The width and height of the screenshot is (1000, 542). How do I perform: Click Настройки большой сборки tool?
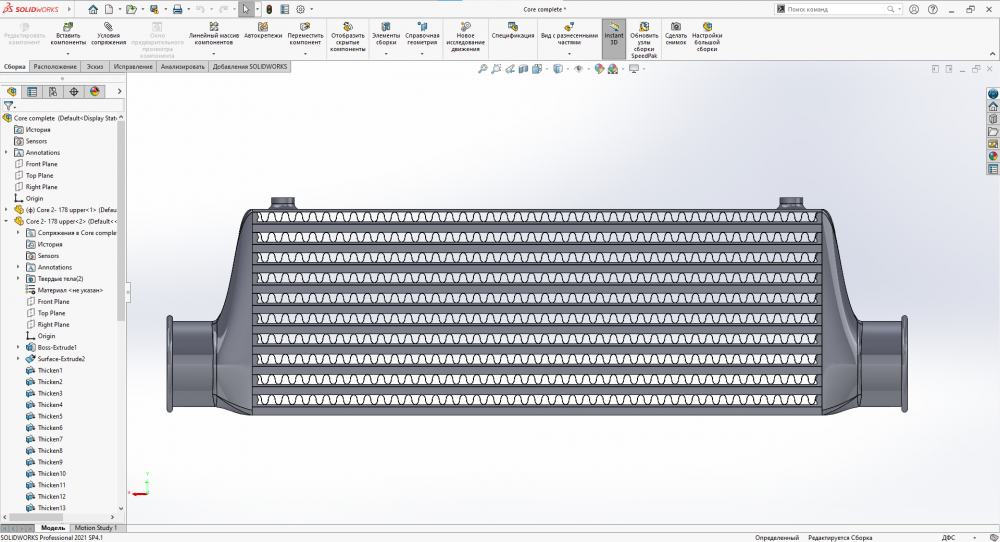[x=707, y=38]
